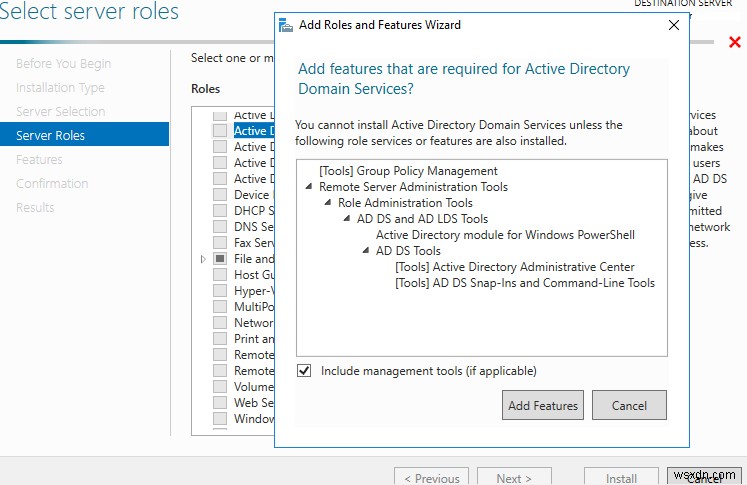
Task: Click the Add Roles and Features Wizard title icon
Action: [x=286, y=25]
